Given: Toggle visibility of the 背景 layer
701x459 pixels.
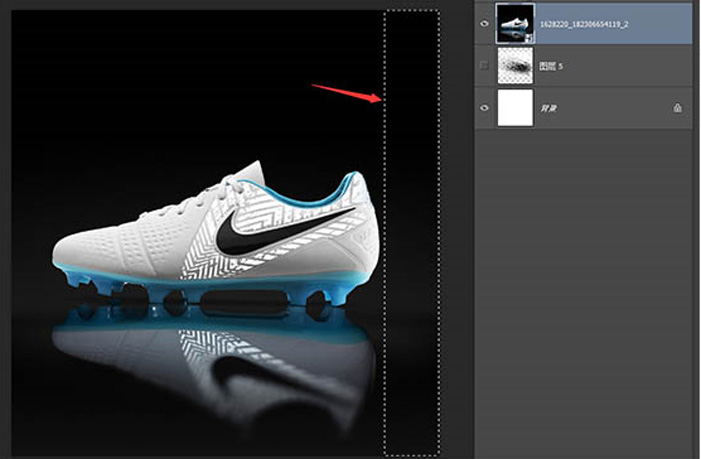Looking at the screenshot, I should click(485, 107).
